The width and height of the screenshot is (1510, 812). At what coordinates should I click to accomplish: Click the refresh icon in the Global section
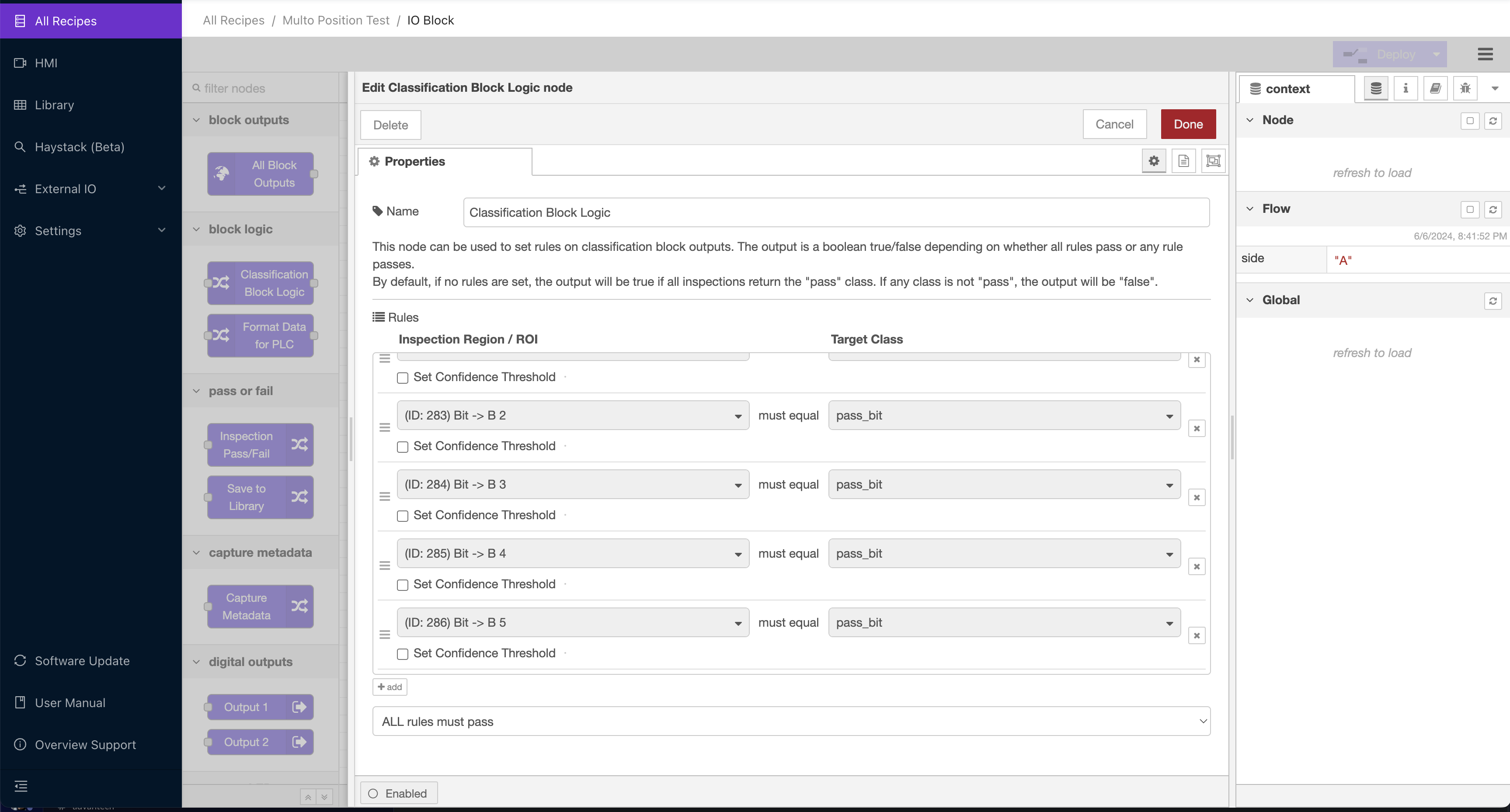pyautogui.click(x=1493, y=301)
